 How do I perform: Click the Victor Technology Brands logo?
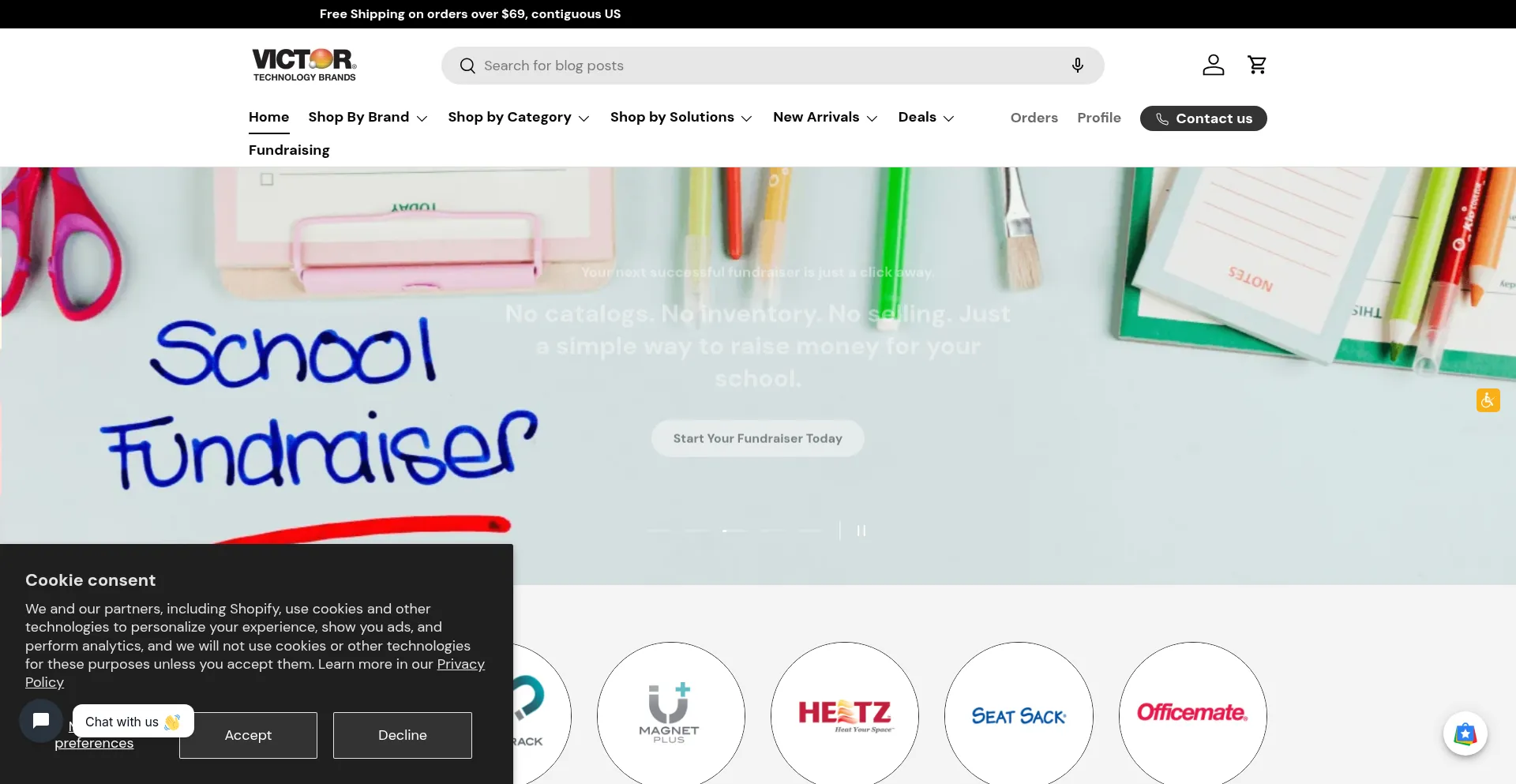(304, 65)
